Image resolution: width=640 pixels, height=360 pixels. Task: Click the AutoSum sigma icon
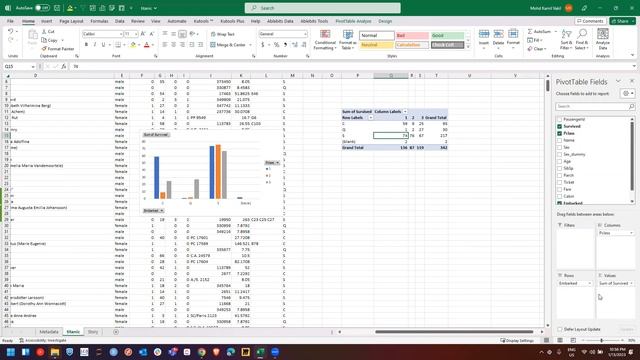[530, 31]
